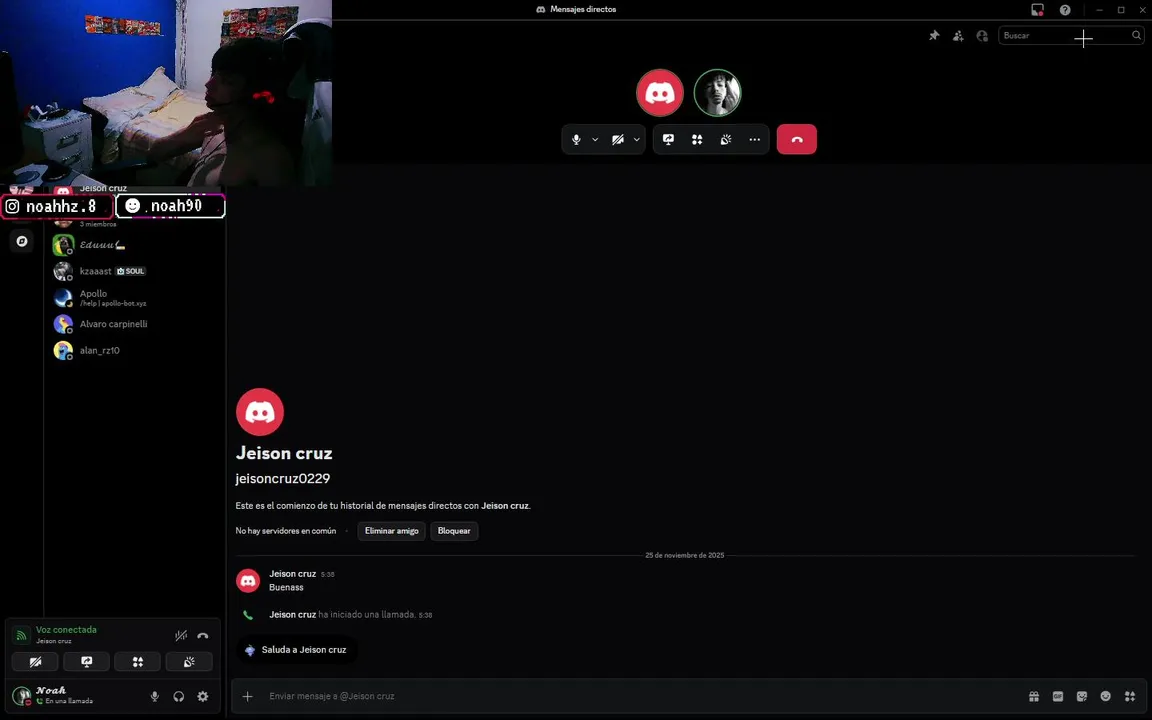Select Jeison cruz's red avatar in call
This screenshot has width=1152, height=720.
660,93
